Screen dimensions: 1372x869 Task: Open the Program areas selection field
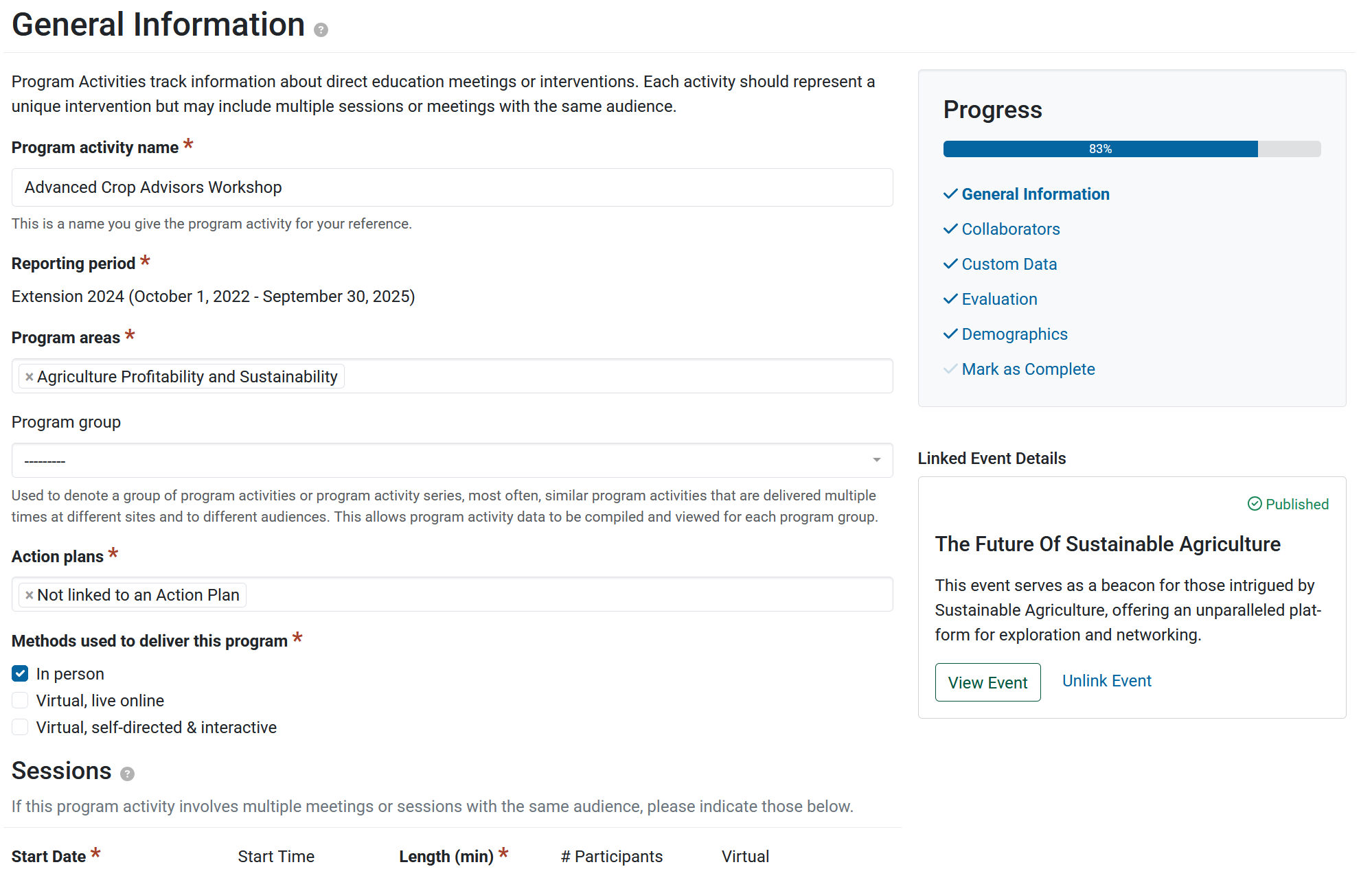[452, 376]
